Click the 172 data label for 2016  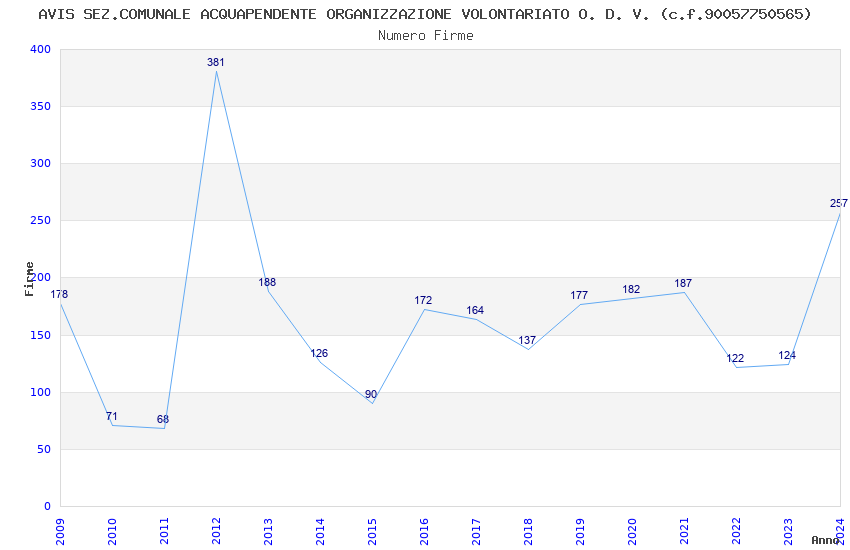[x=423, y=300]
